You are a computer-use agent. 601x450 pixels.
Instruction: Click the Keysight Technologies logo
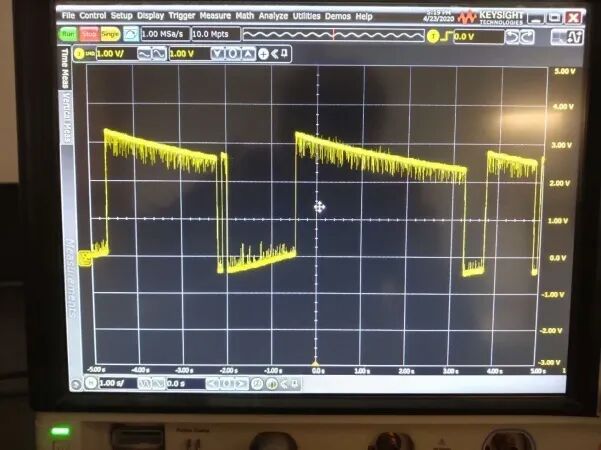tap(491, 16)
